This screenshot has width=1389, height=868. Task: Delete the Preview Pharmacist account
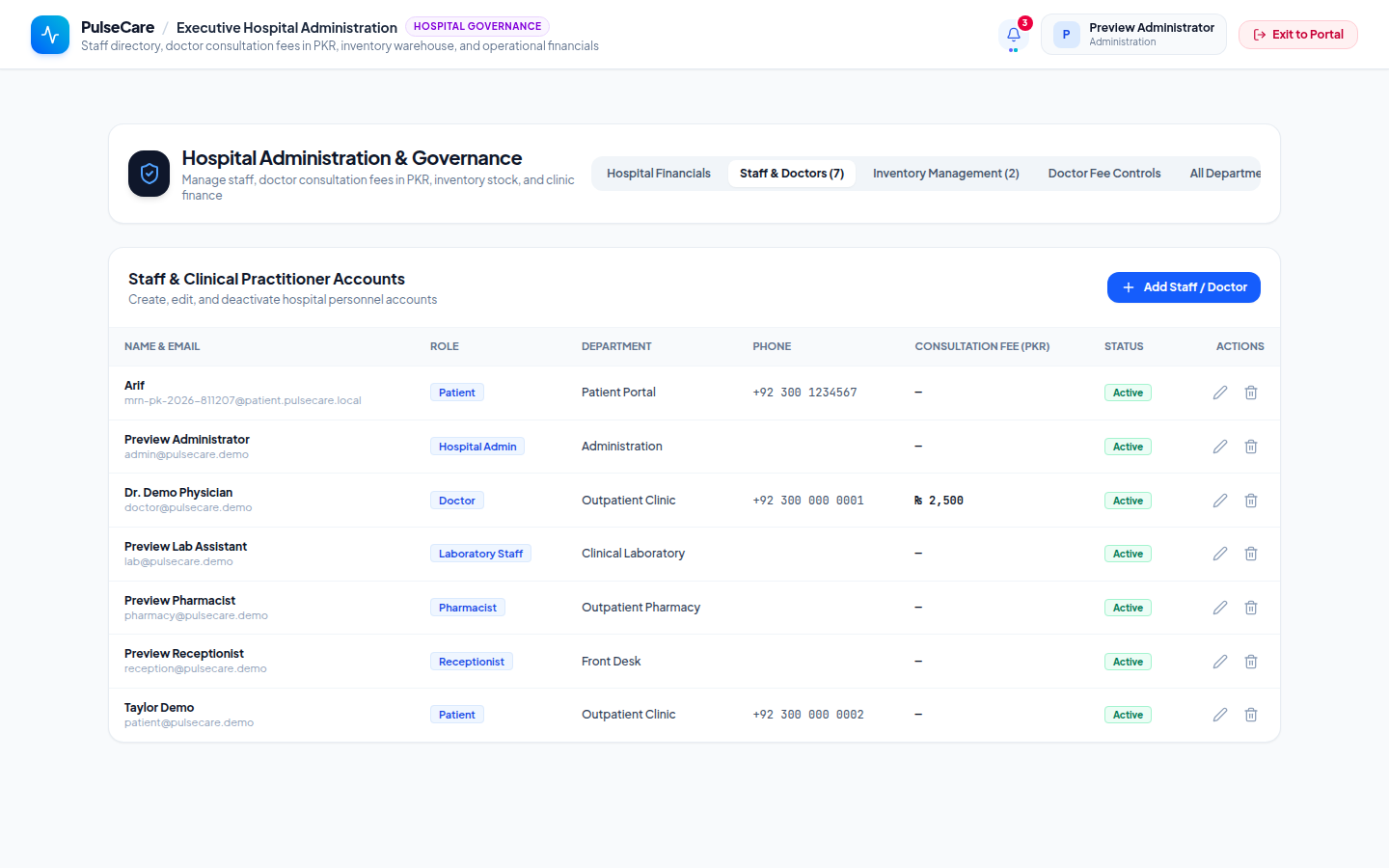coord(1251,608)
